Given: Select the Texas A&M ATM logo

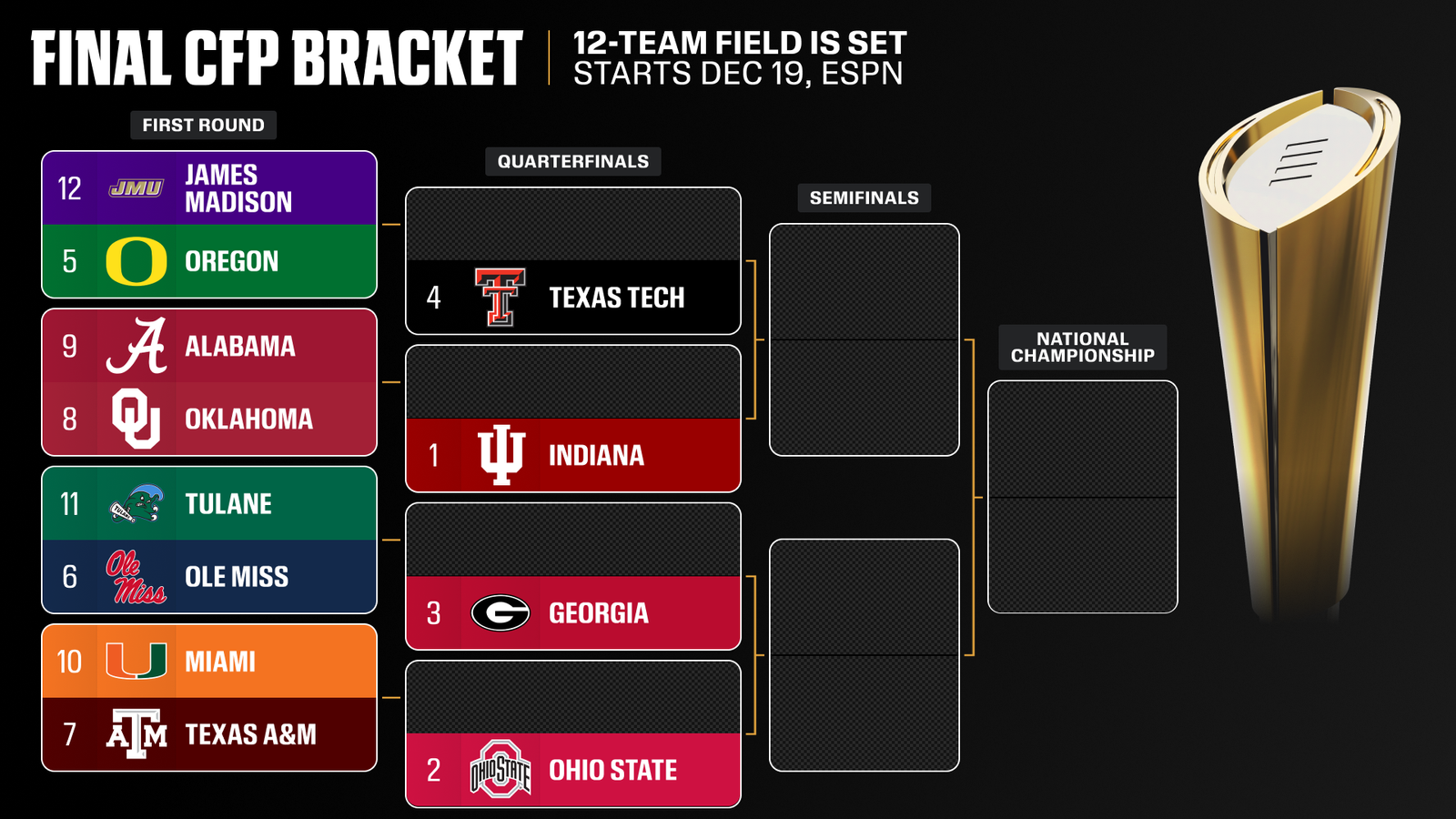Looking at the screenshot, I should (136, 733).
